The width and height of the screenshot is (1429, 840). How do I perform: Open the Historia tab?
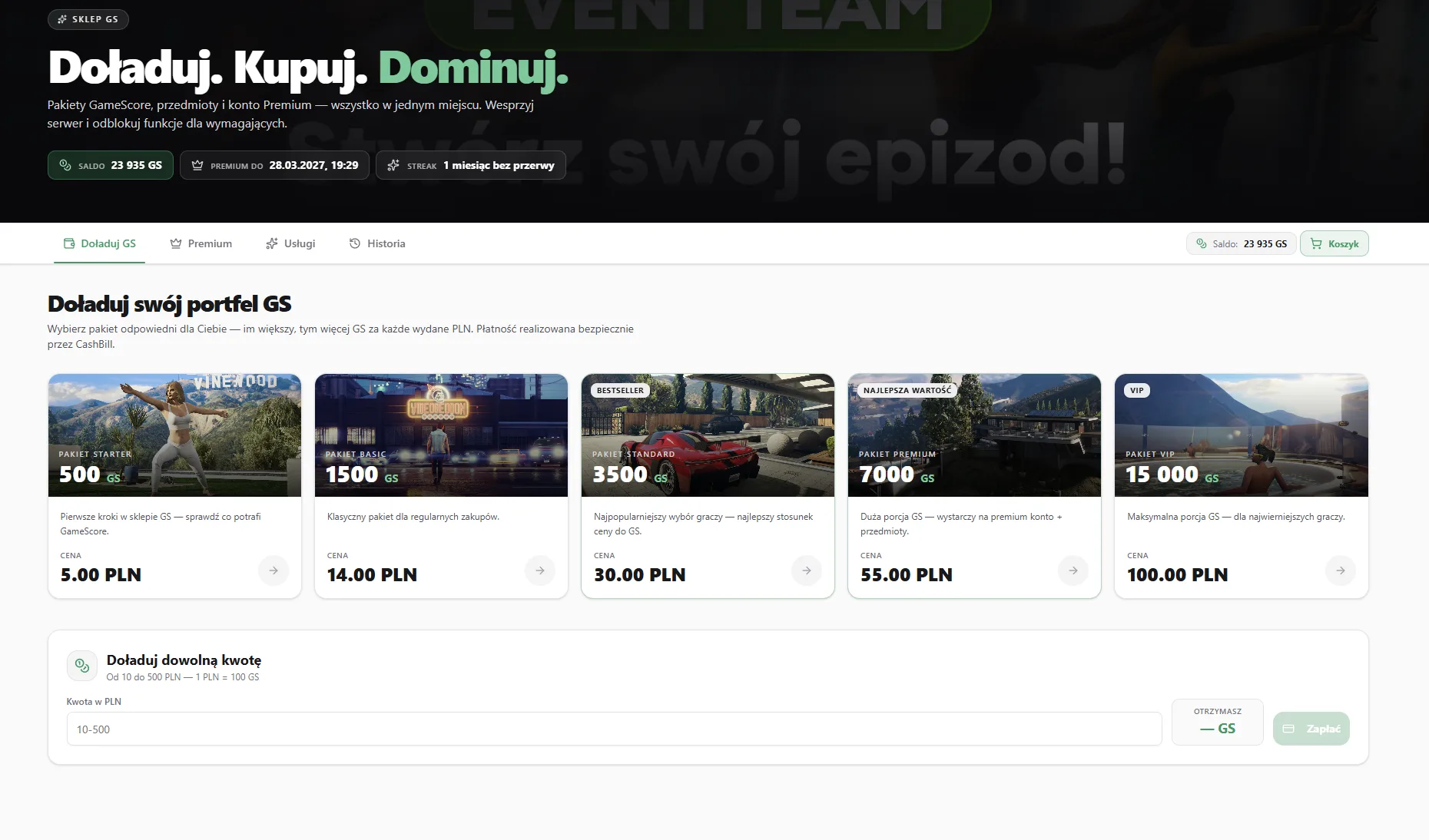(377, 243)
